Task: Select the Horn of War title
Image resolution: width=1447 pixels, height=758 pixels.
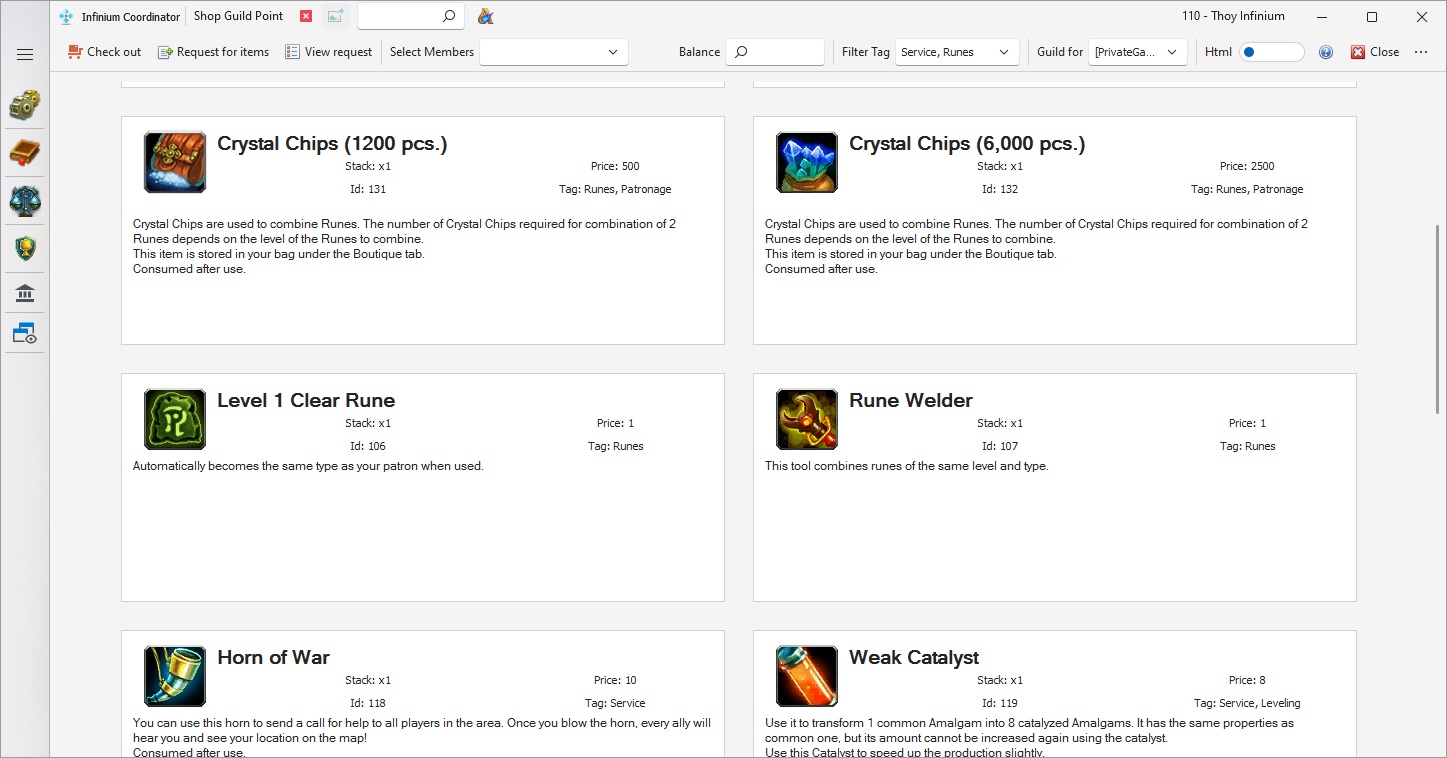Action: [273, 658]
